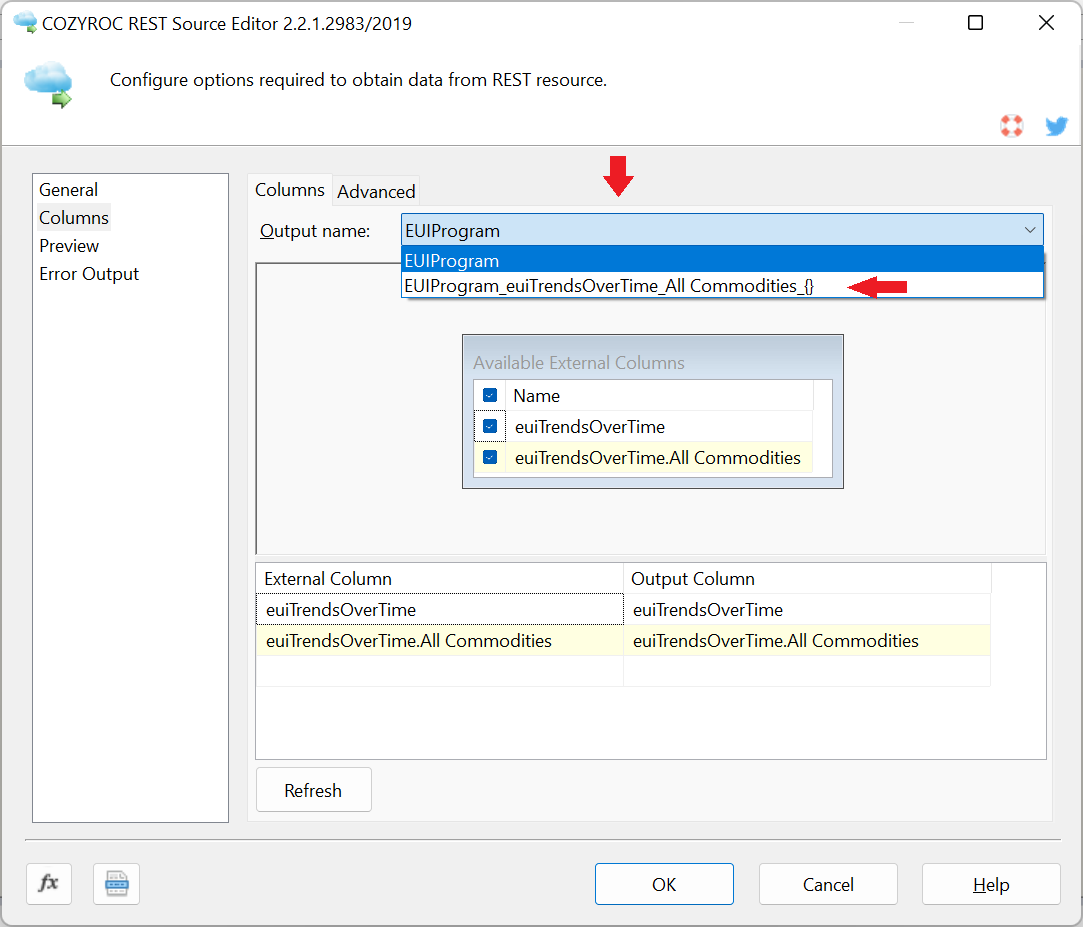Click the COZYROC title bar cloud icon

click(x=25, y=22)
